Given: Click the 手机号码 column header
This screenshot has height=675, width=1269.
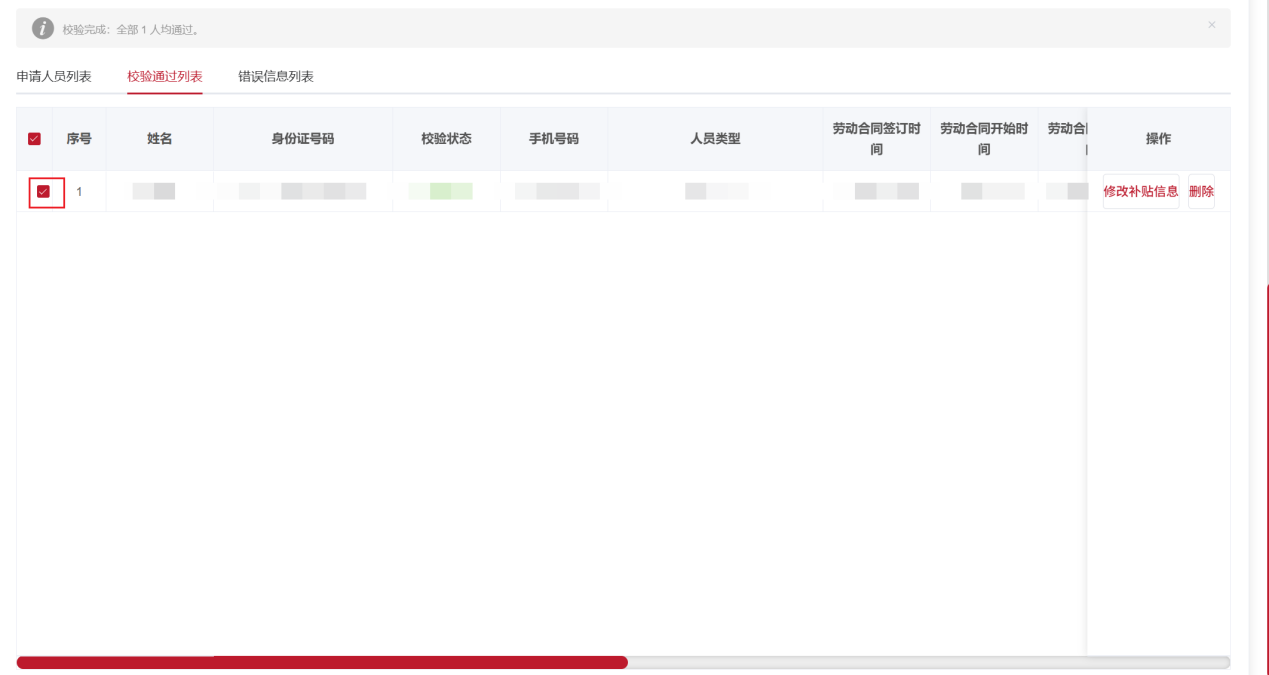Looking at the screenshot, I should [554, 139].
